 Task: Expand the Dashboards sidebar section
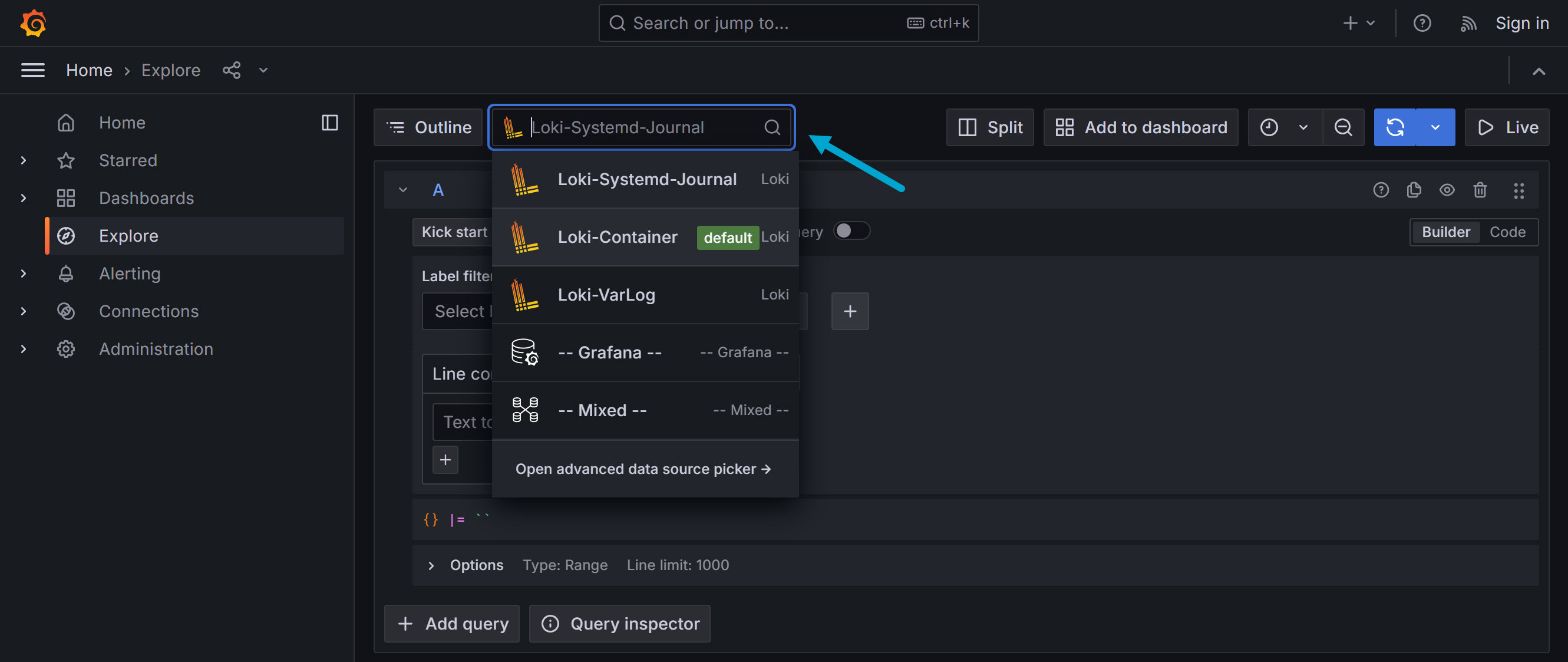pos(23,198)
